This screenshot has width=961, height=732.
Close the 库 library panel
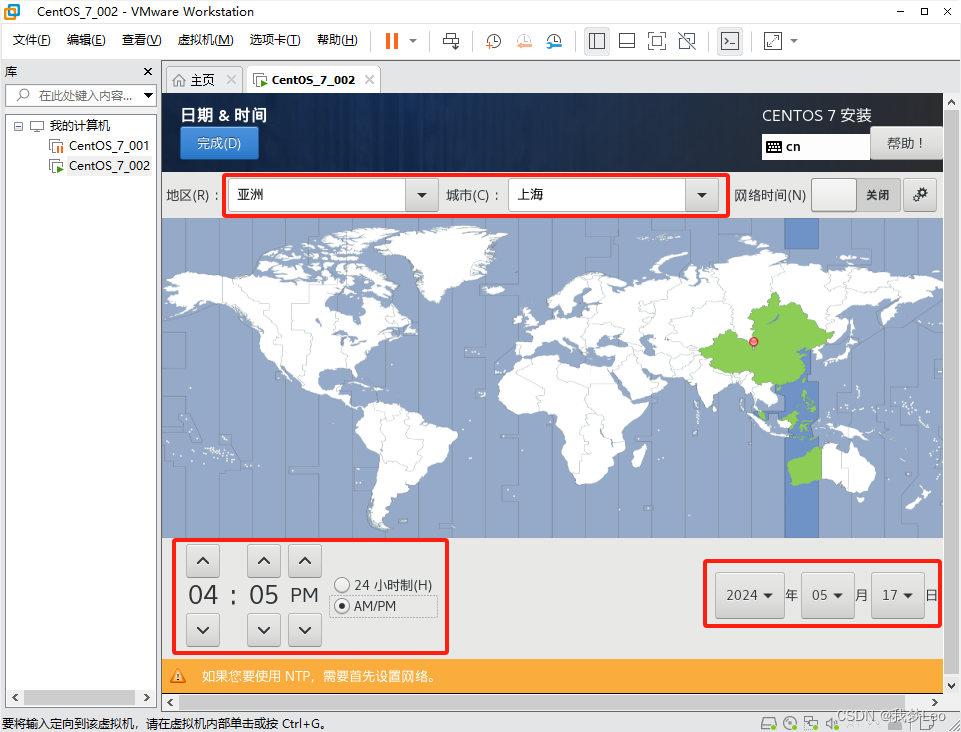(x=148, y=72)
